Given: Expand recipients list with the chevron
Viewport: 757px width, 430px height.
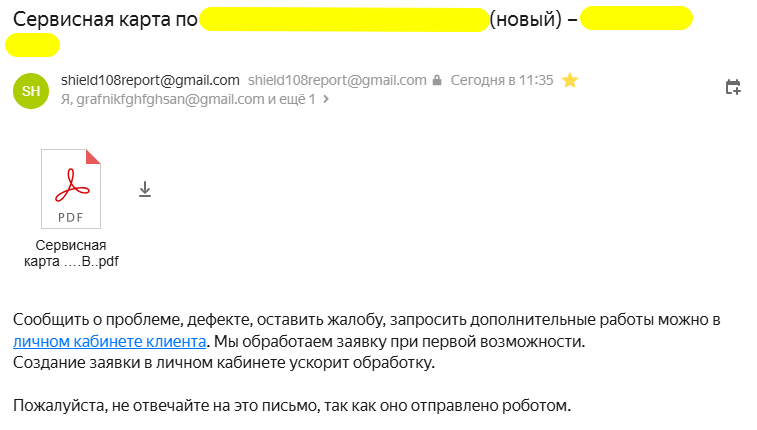Looking at the screenshot, I should [326, 100].
